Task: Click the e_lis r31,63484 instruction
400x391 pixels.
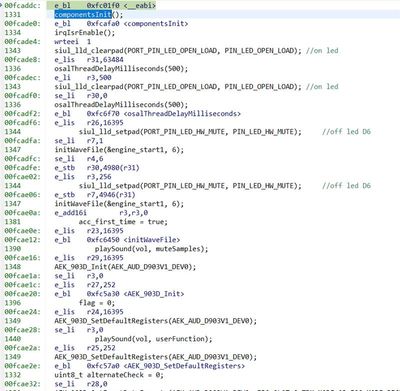Action: [89, 60]
